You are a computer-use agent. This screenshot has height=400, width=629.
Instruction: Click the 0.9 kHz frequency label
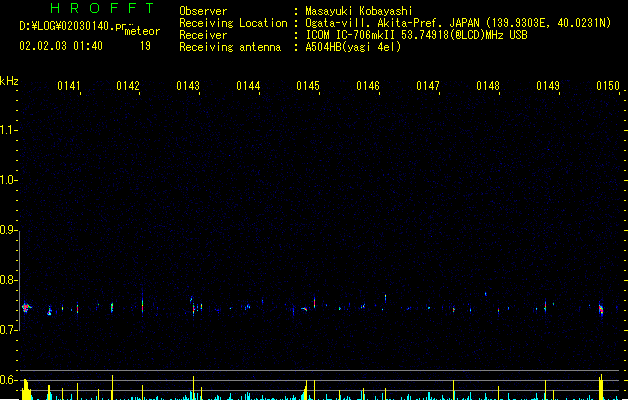point(8,230)
